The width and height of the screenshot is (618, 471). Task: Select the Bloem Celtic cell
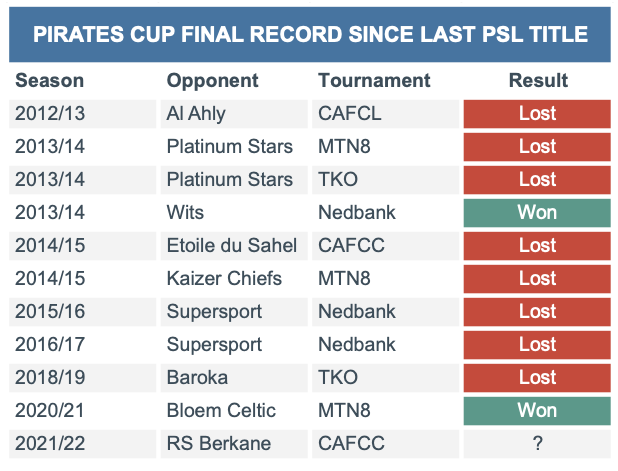[x=234, y=411]
